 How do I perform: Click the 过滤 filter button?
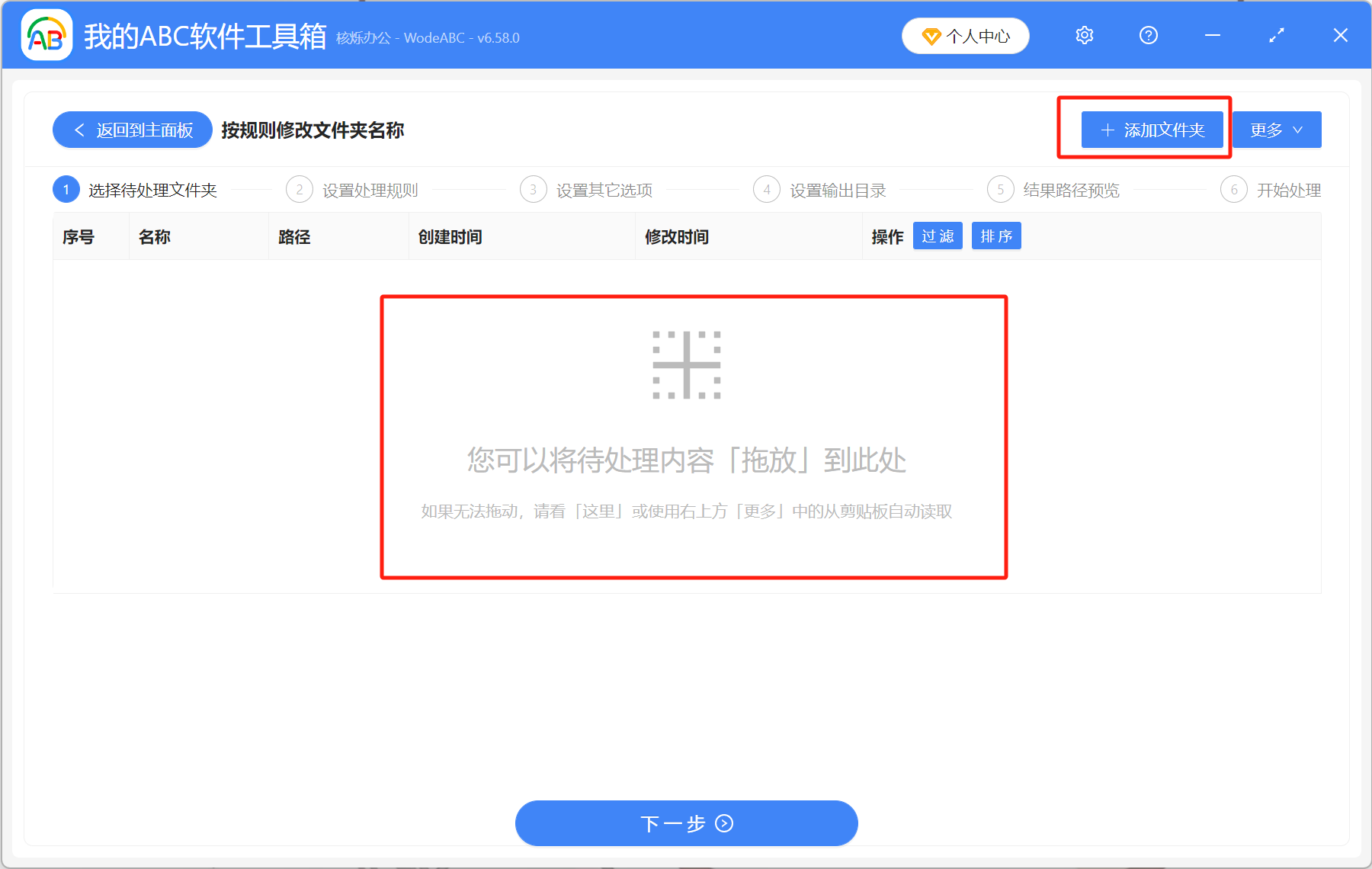(x=938, y=236)
